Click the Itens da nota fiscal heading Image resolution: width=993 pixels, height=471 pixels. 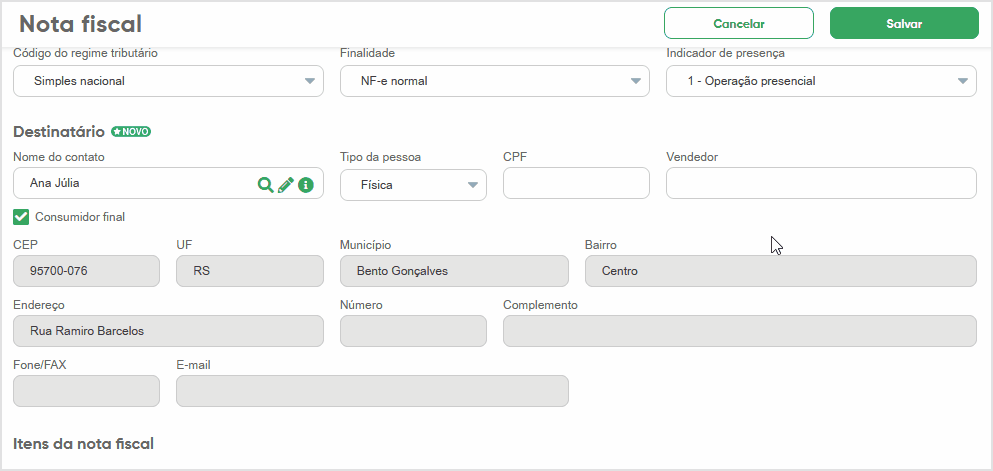point(84,444)
